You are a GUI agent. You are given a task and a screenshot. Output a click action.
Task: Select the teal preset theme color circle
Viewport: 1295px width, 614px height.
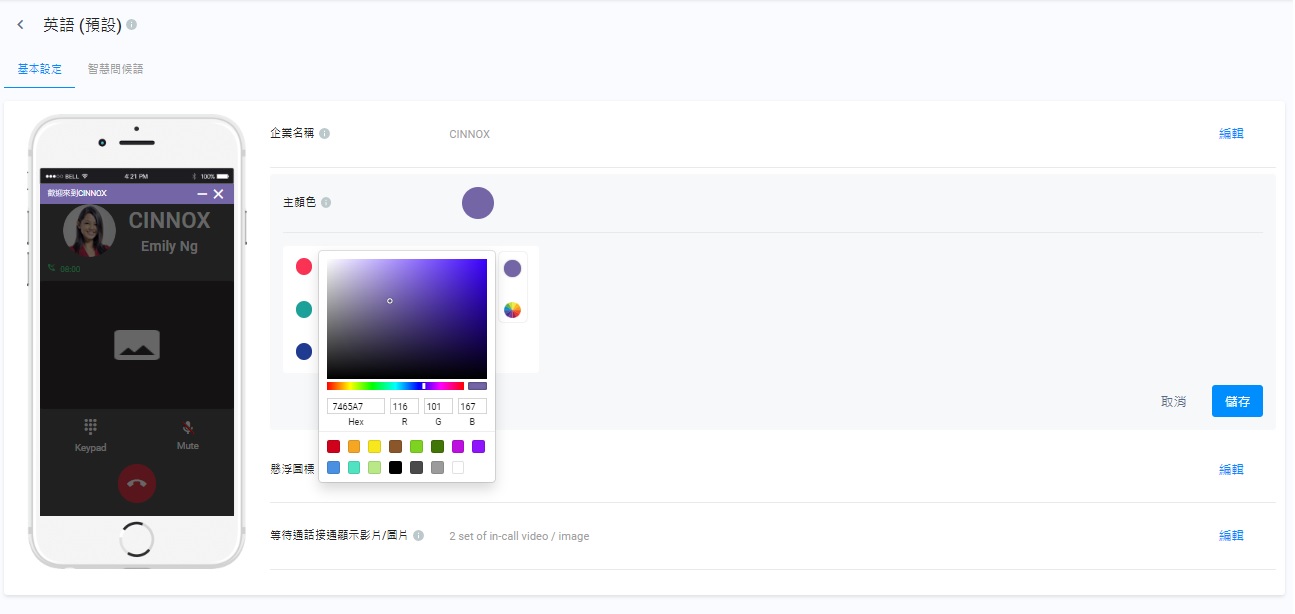click(304, 309)
